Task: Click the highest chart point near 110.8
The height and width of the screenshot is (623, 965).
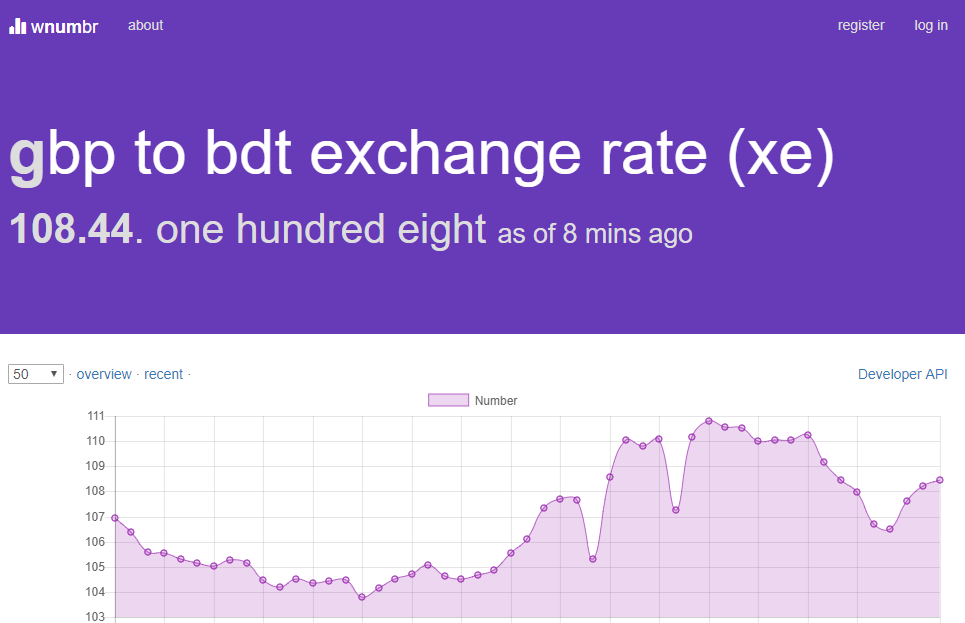Action: pos(709,421)
